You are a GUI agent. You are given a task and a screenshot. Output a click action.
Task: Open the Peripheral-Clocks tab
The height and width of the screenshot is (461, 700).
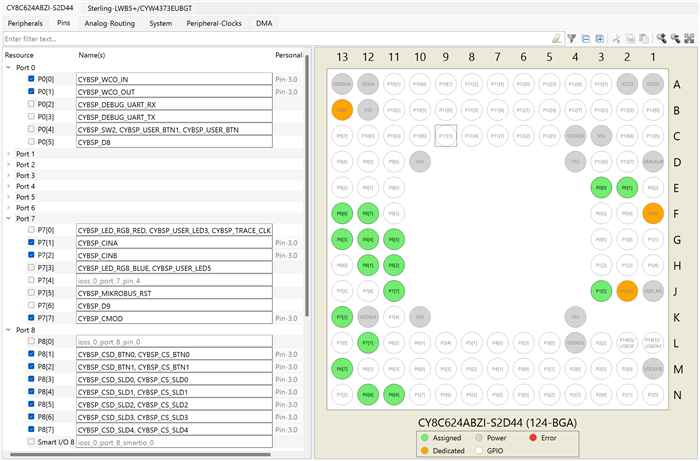(x=215, y=22)
